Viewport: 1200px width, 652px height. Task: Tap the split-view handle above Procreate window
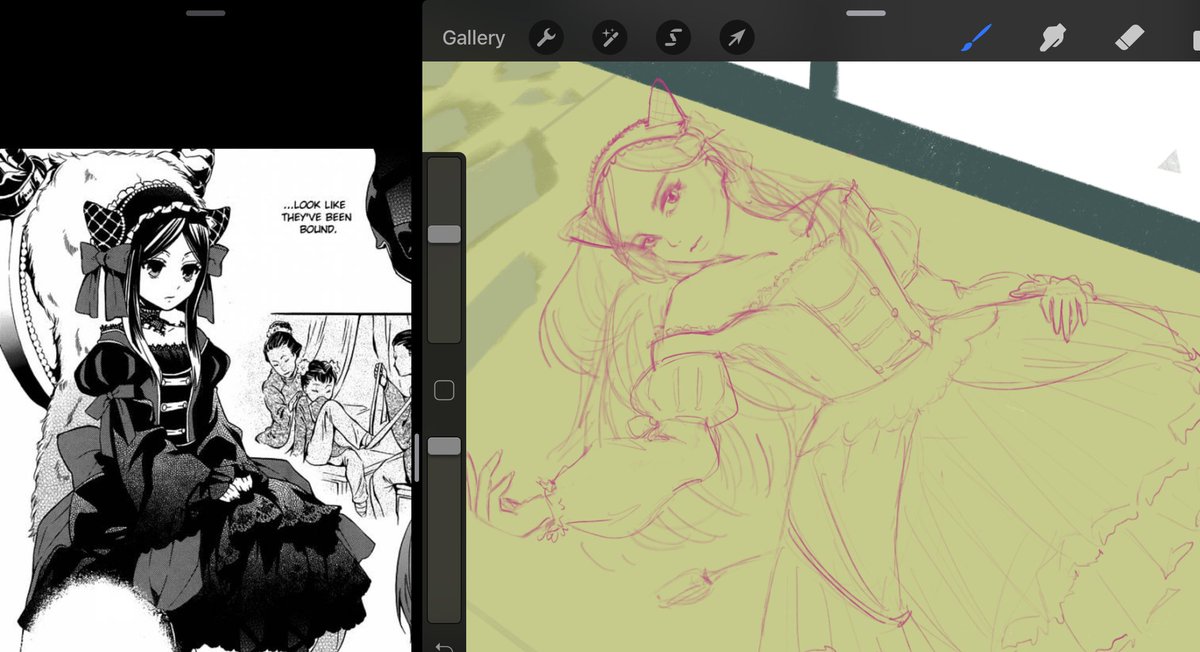(865, 13)
